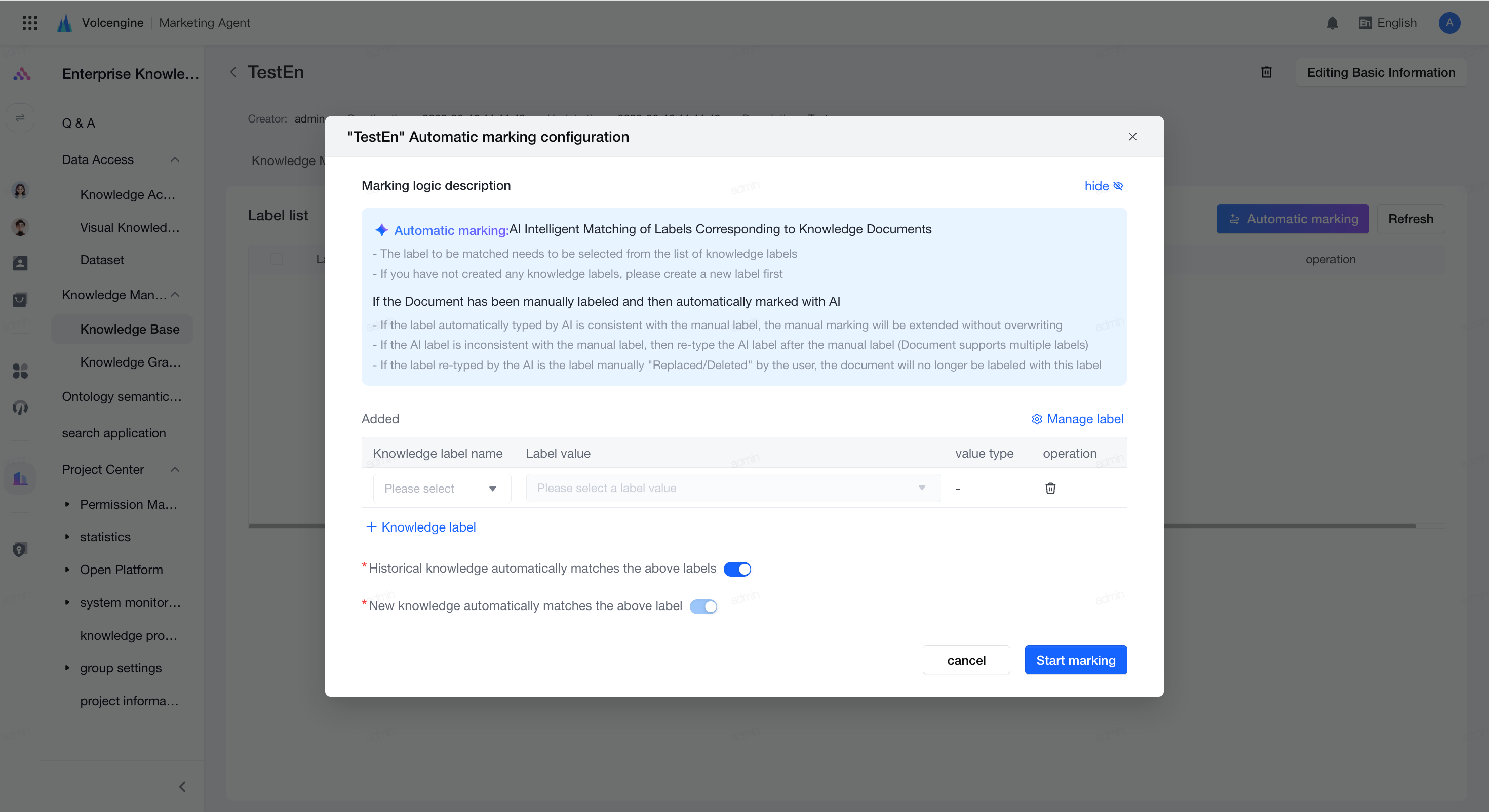Click Start marking button
This screenshot has height=812, width=1489.
tap(1076, 660)
